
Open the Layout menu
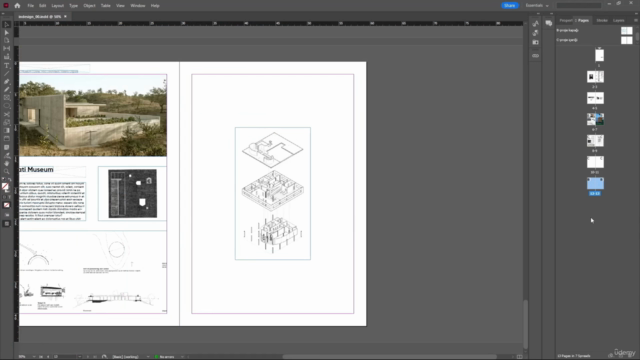click(58, 6)
